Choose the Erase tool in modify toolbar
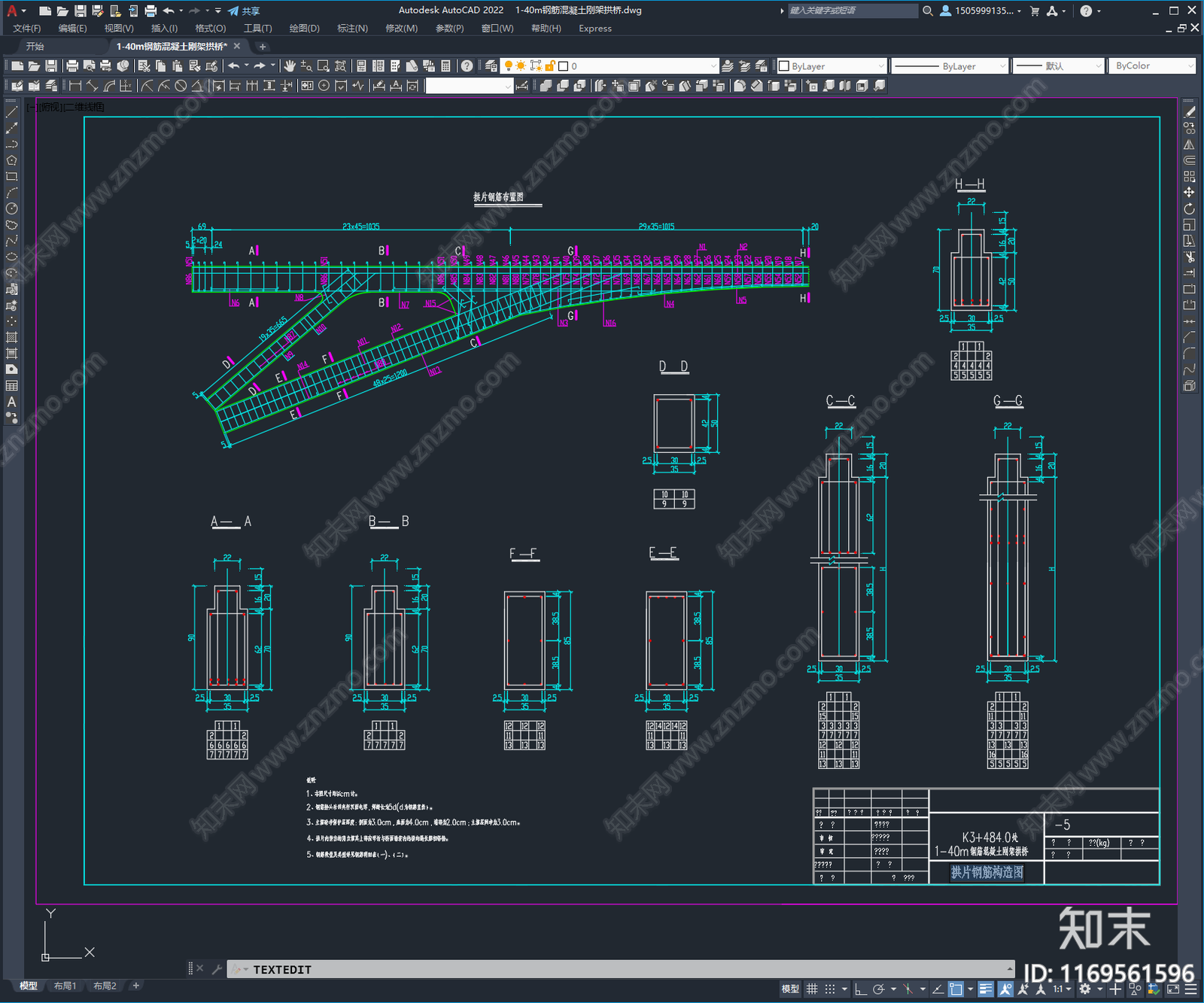The height and width of the screenshot is (1003, 1204). click(x=1190, y=111)
